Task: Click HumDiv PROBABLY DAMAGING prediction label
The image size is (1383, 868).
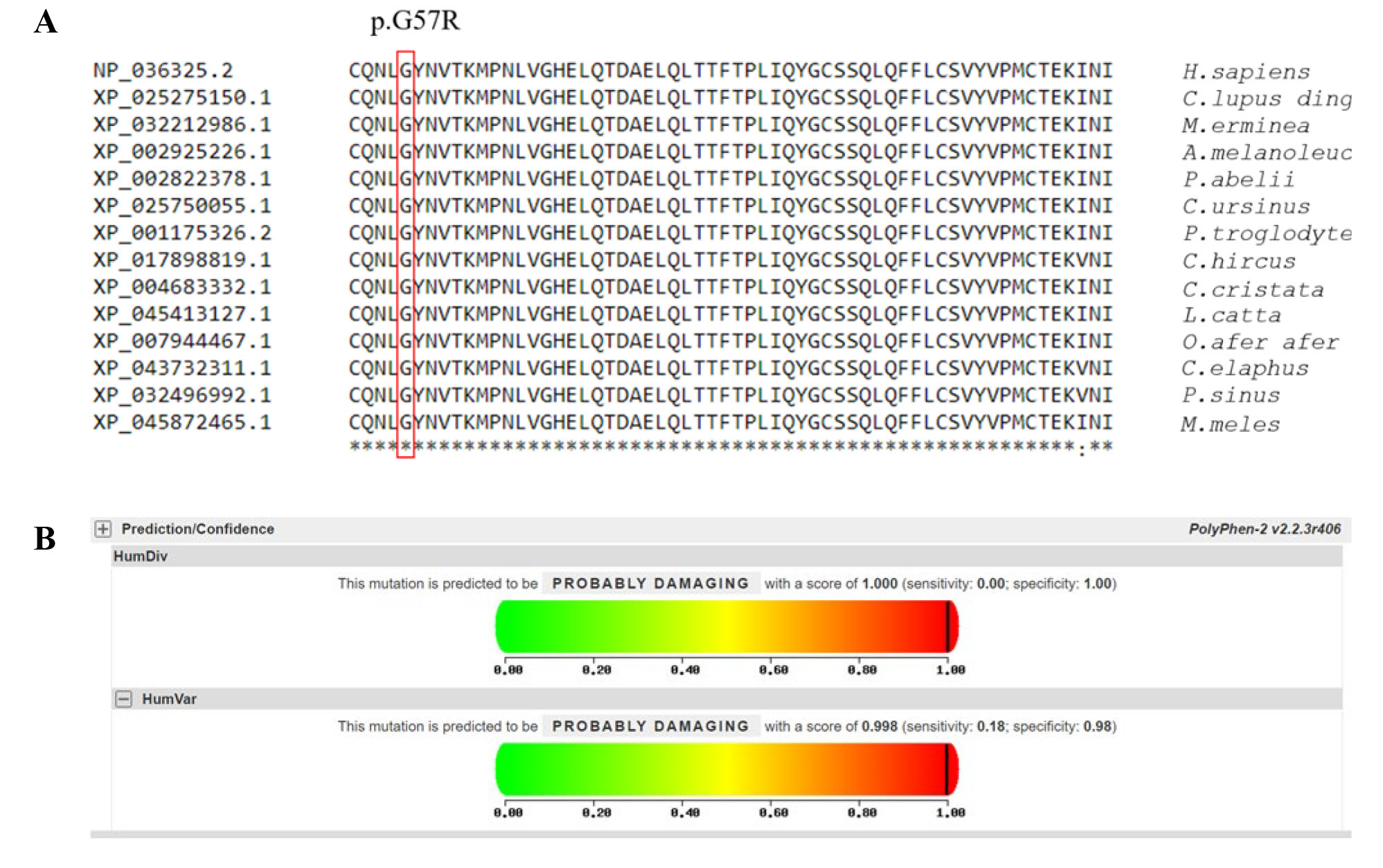Action: tap(650, 584)
